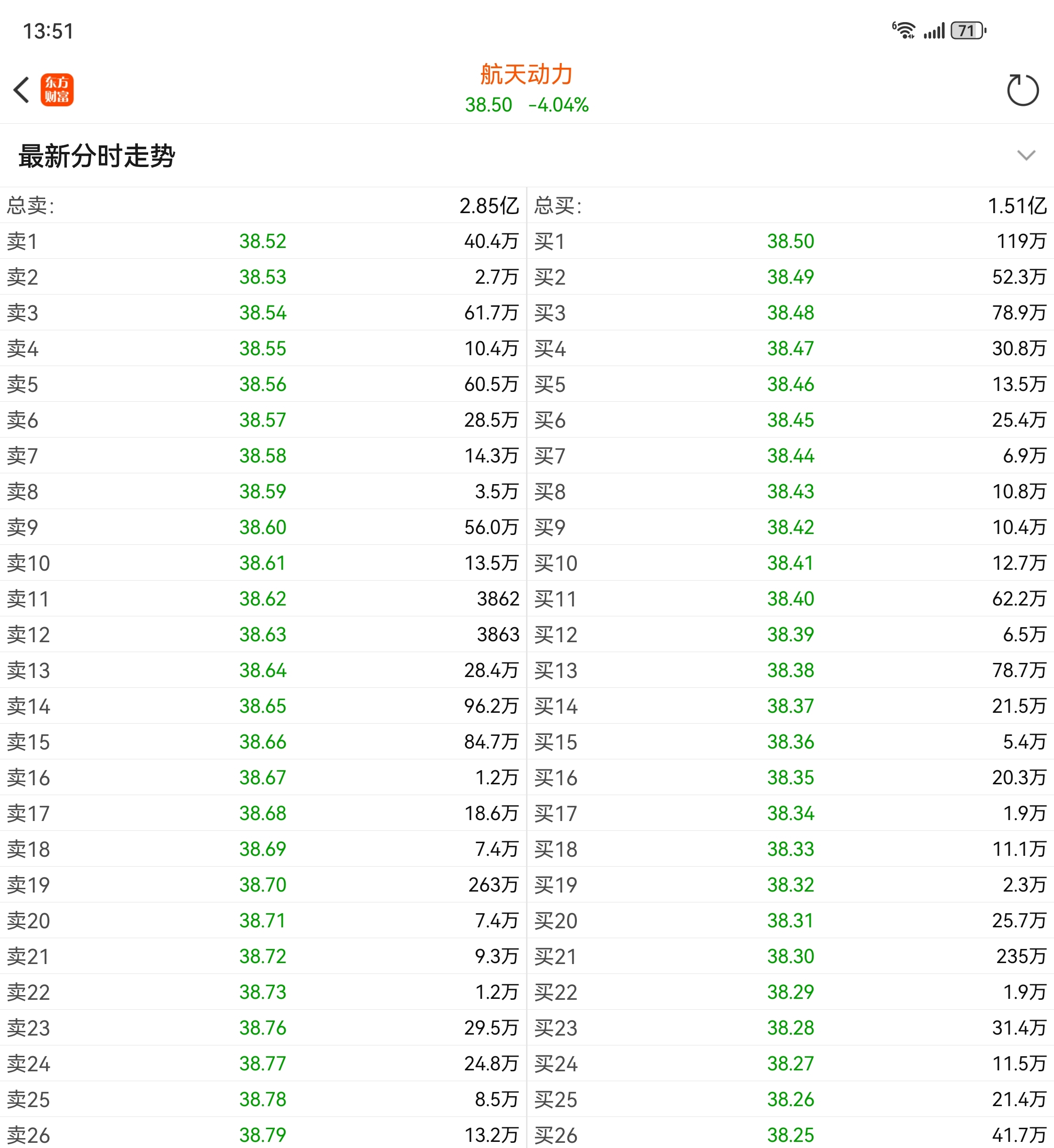Tap the 买11 price 38.40
The image size is (1054, 1148).
790,599
